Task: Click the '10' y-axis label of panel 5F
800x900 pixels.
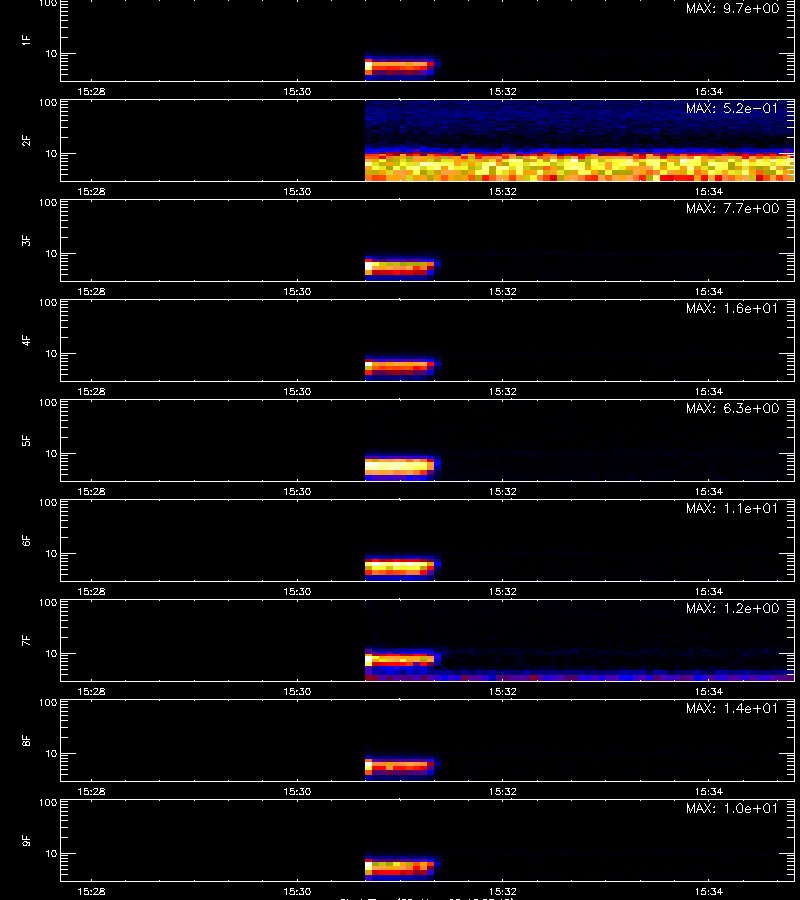Action: click(x=52, y=453)
